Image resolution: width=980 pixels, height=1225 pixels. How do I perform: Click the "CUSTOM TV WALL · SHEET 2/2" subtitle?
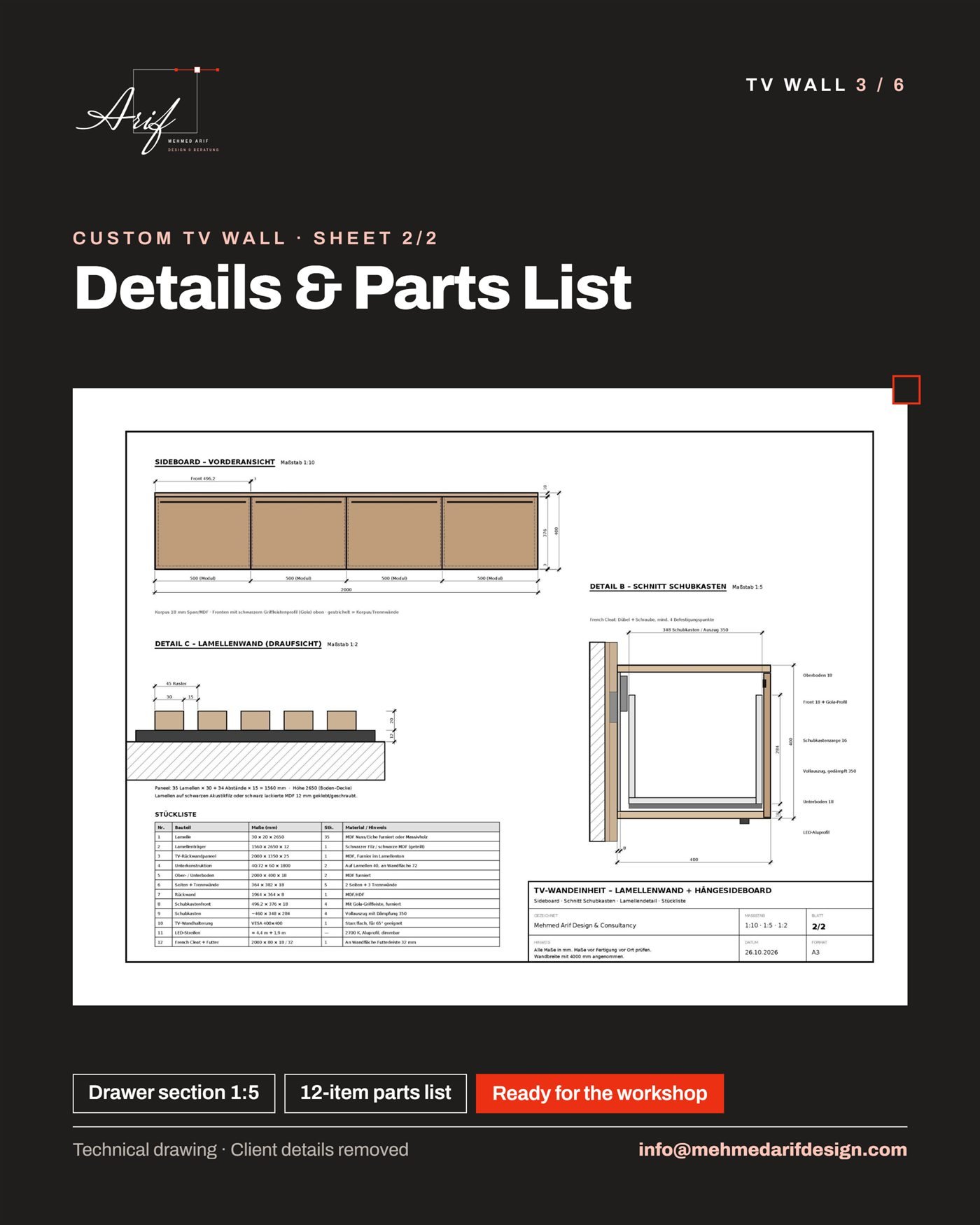click(255, 238)
